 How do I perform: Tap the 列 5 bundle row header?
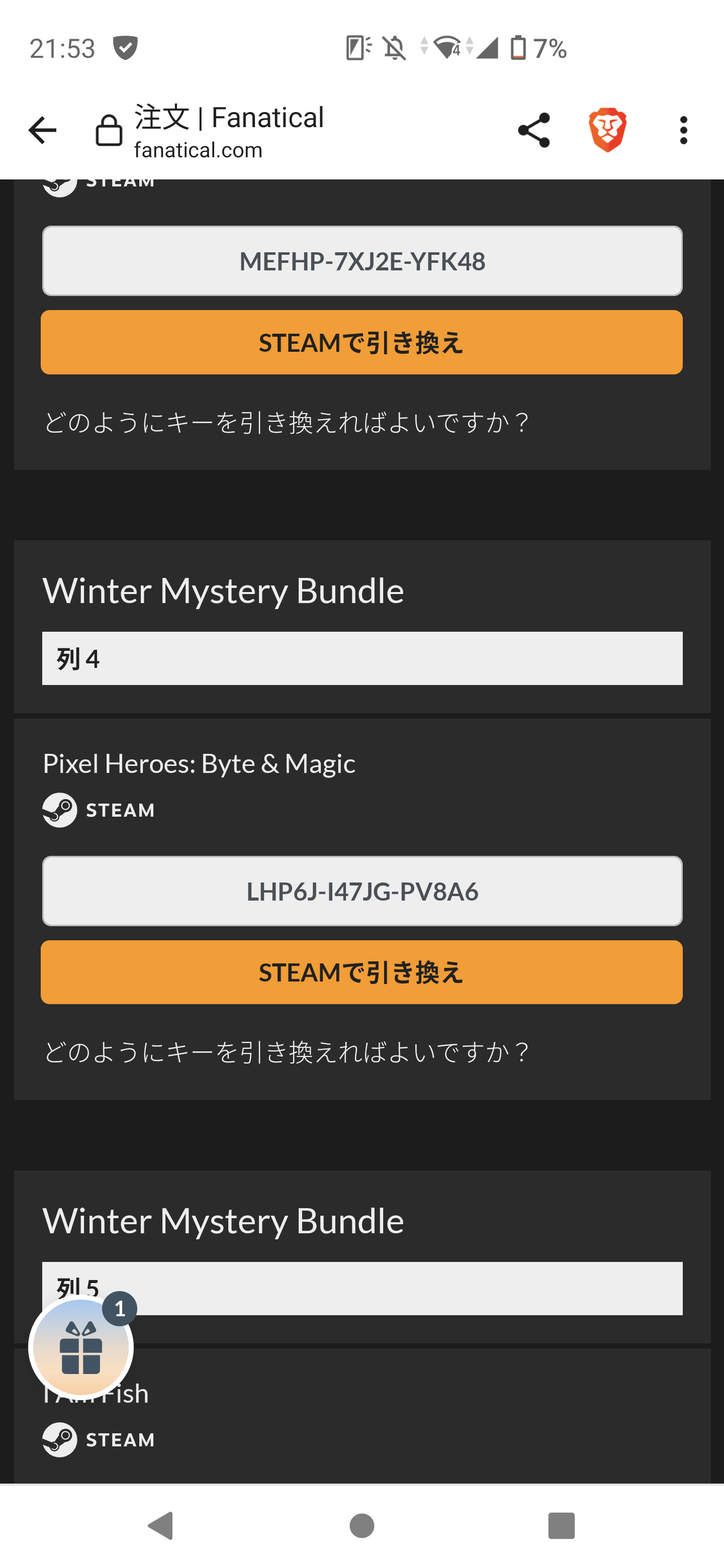(361, 1289)
